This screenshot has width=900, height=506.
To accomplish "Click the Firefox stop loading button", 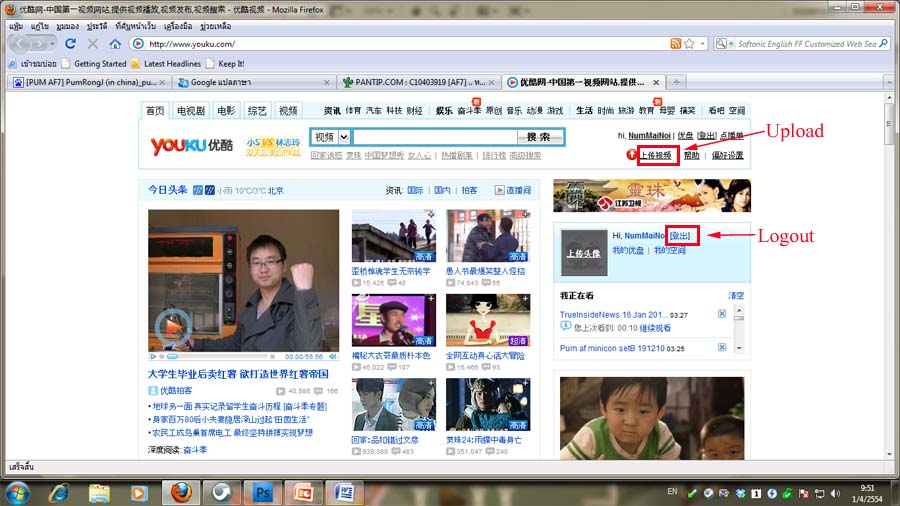I will pyautogui.click(x=92, y=44).
